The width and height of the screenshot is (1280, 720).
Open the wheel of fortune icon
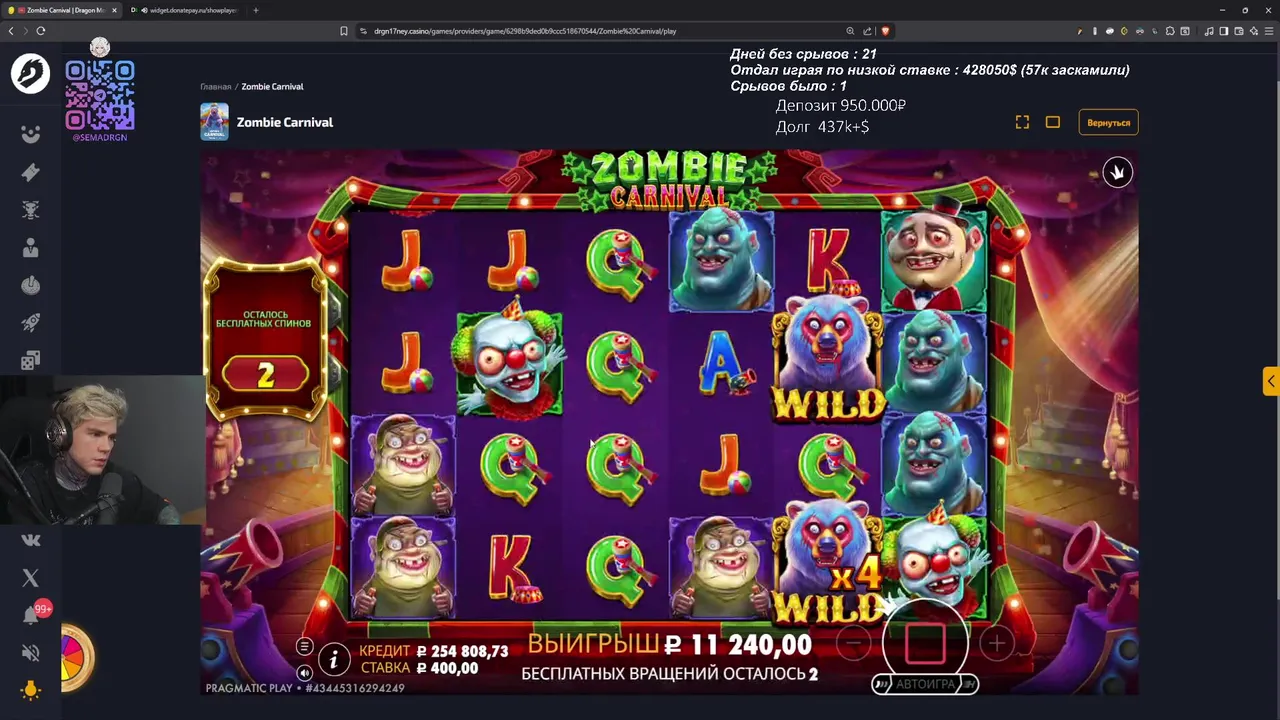(x=76, y=658)
